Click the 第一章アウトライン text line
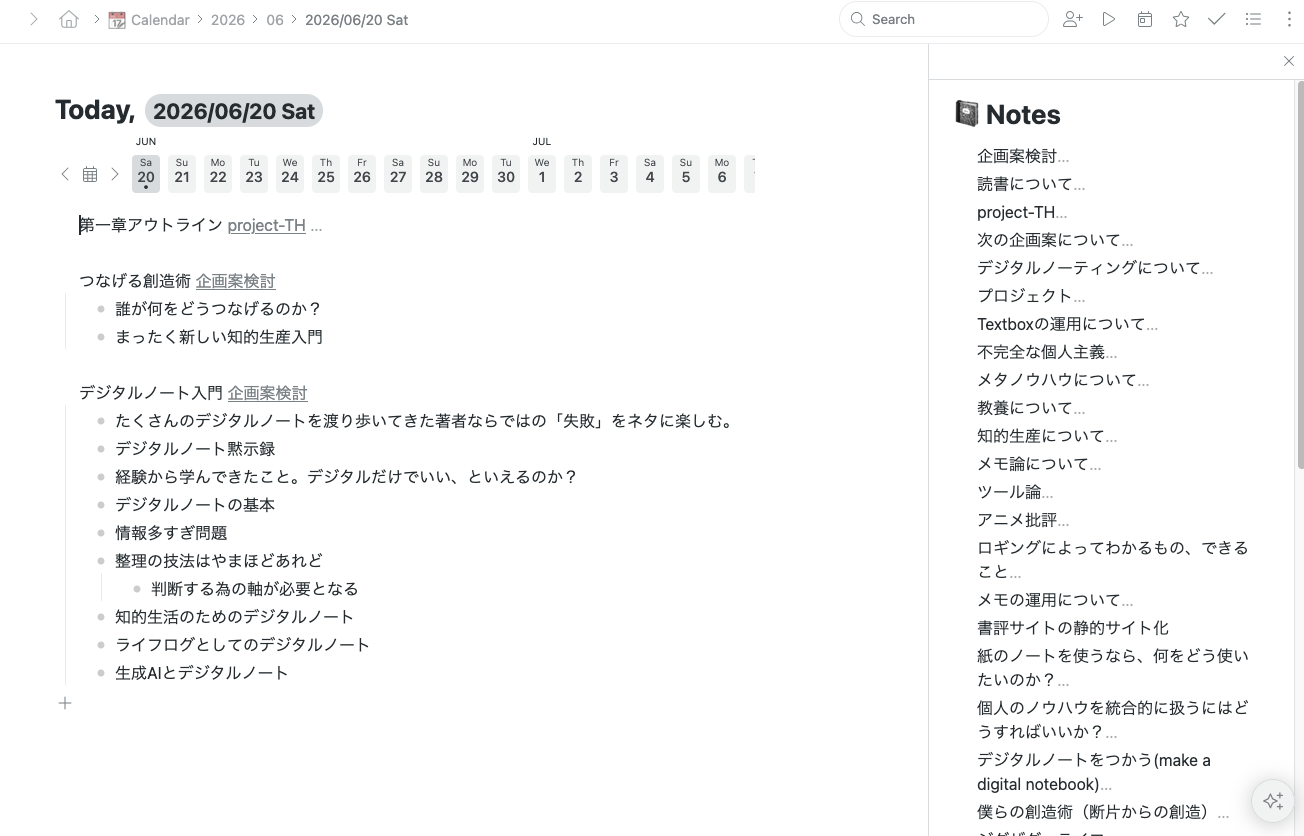This screenshot has width=1304, height=836. (151, 225)
